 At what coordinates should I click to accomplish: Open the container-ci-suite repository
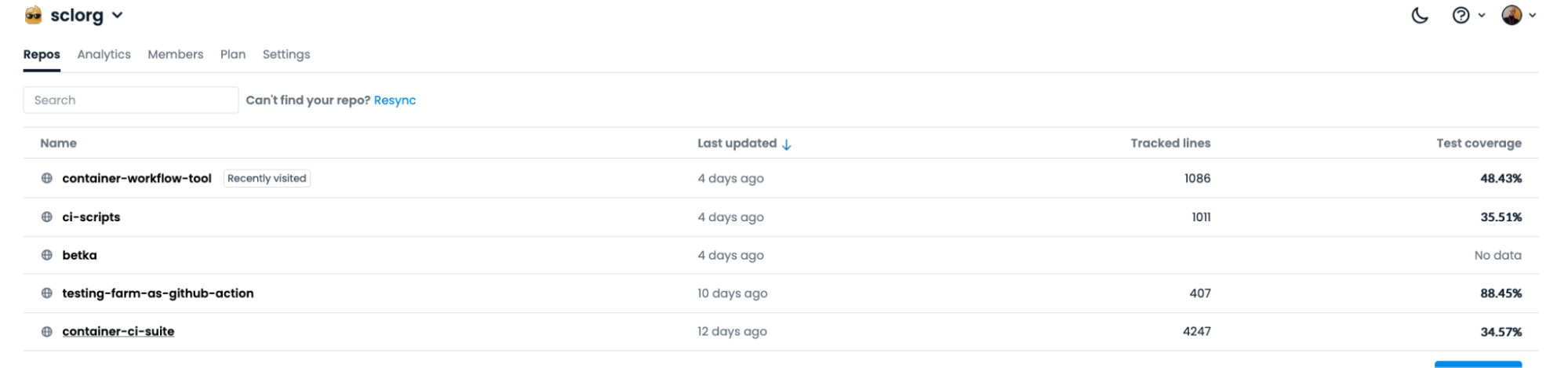[118, 331]
